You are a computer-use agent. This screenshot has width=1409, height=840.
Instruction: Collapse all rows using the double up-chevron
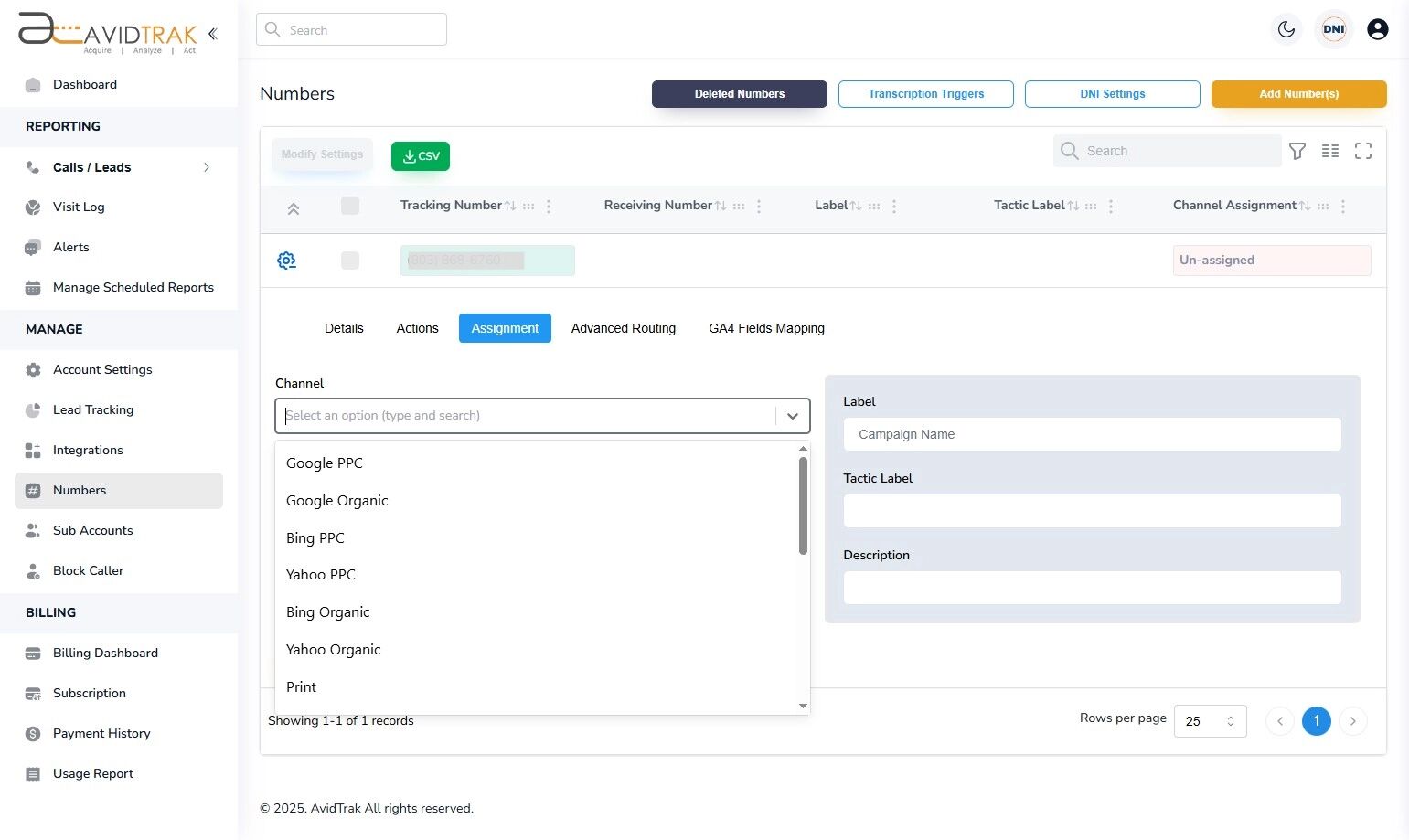pos(294,209)
